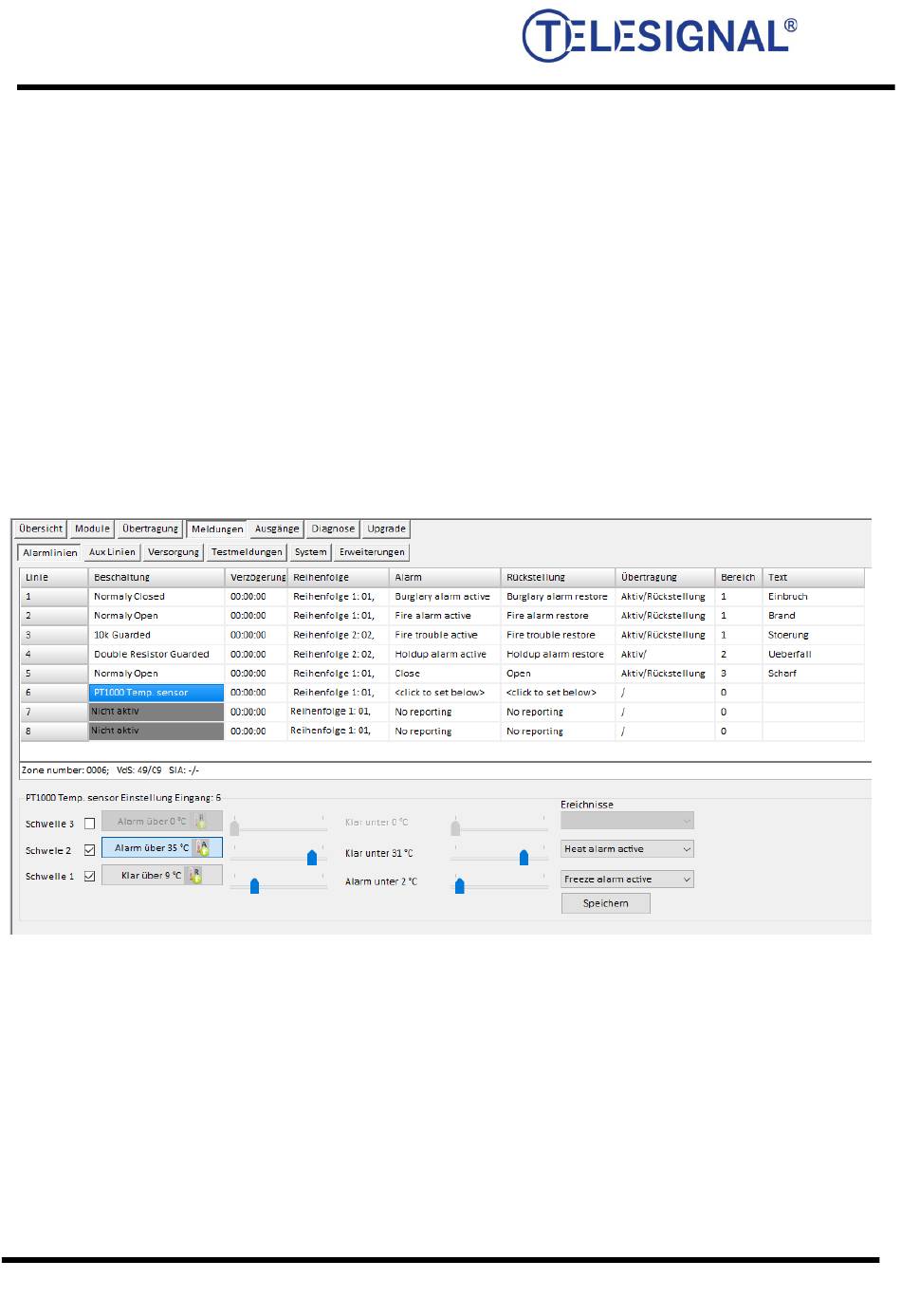
Task: Click the Beschaltung column header
Action: click(156, 577)
